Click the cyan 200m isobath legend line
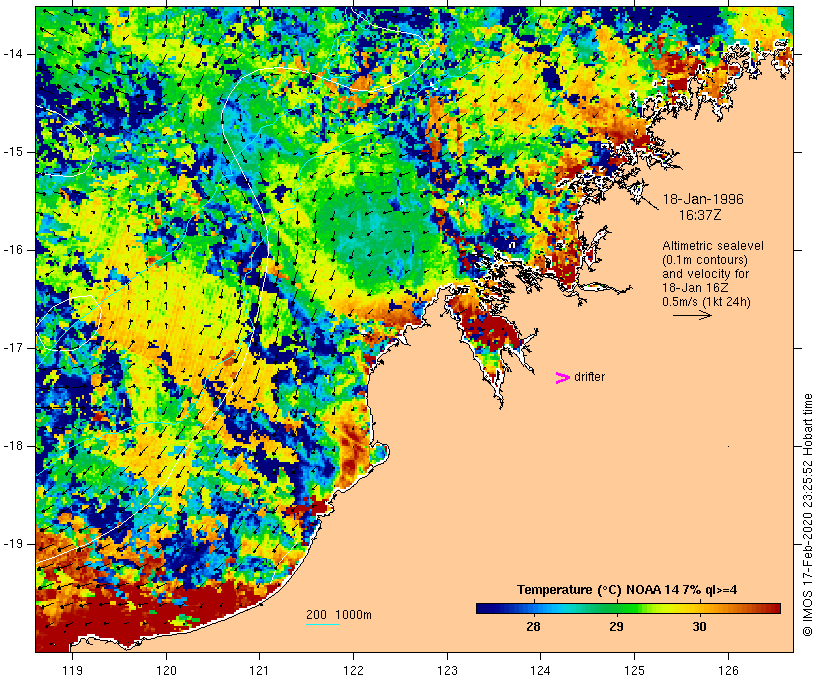The width and height of the screenshot is (820, 680). (x=323, y=624)
